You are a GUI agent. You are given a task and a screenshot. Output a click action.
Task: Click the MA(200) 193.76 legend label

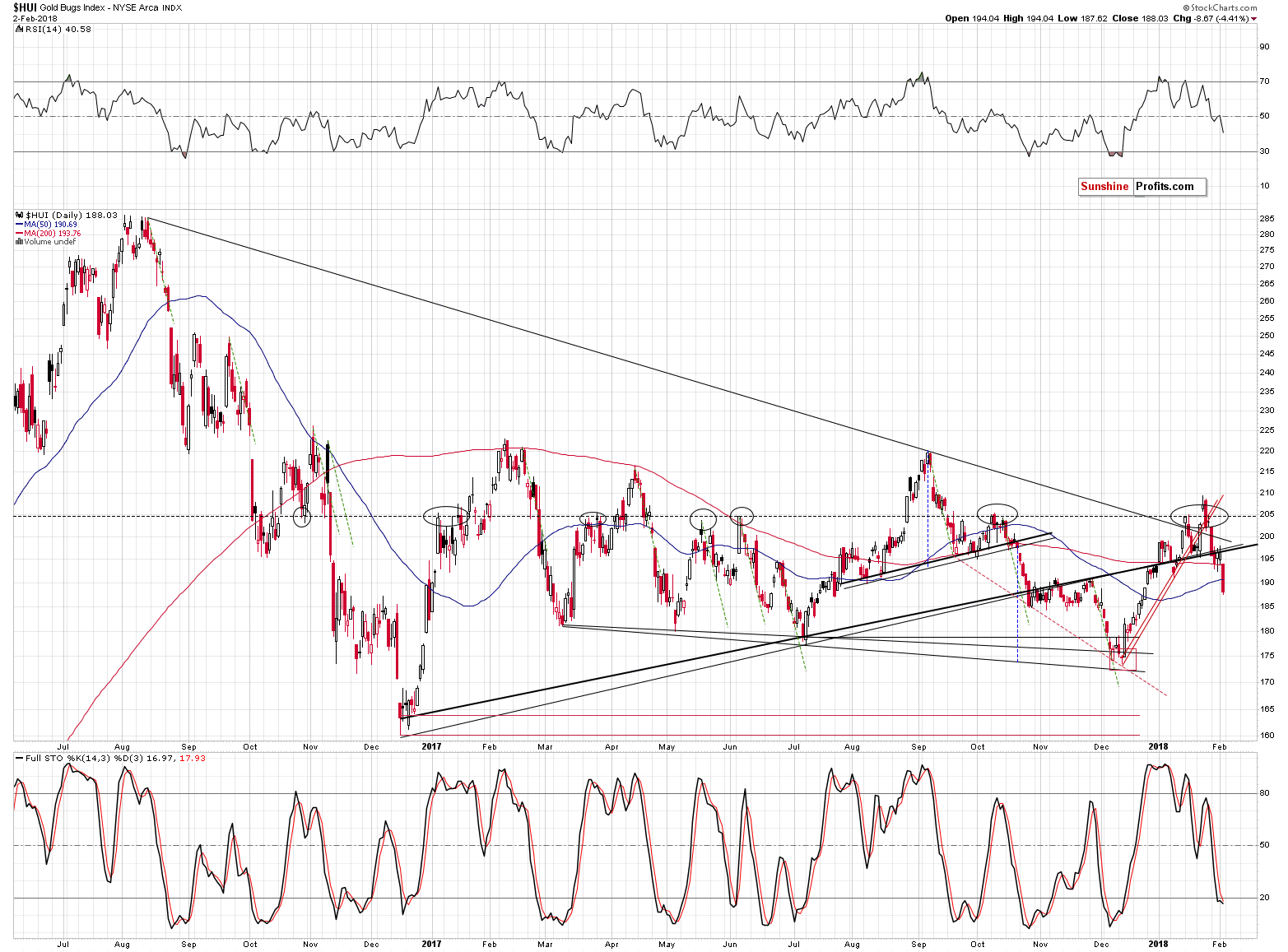tap(53, 233)
